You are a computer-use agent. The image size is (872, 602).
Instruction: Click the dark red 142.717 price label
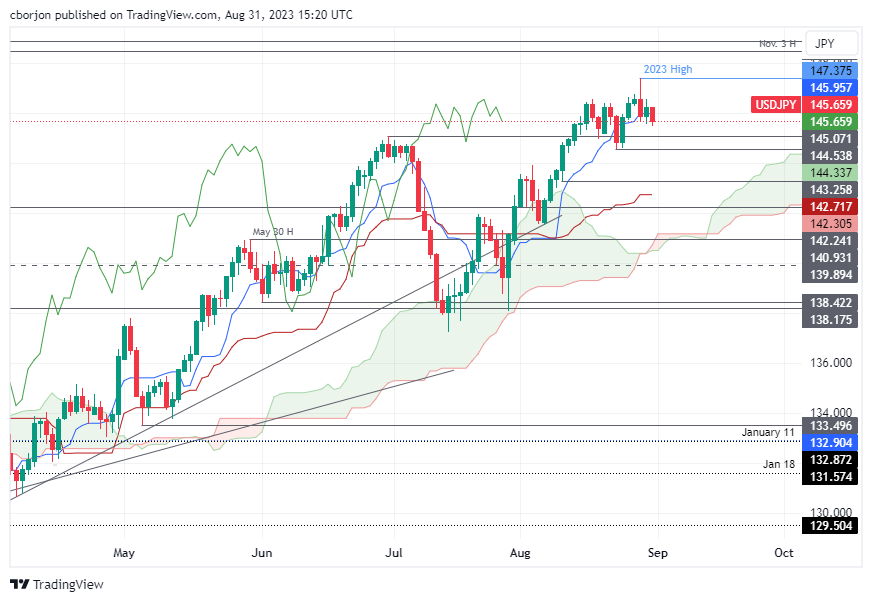tap(830, 207)
